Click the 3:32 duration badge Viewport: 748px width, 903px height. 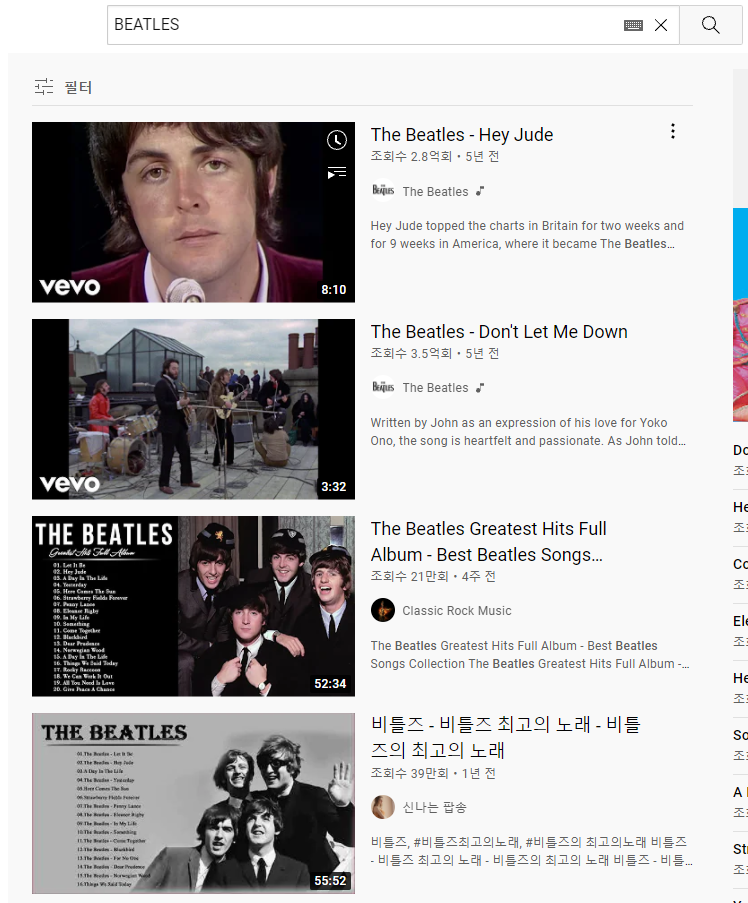tap(334, 487)
